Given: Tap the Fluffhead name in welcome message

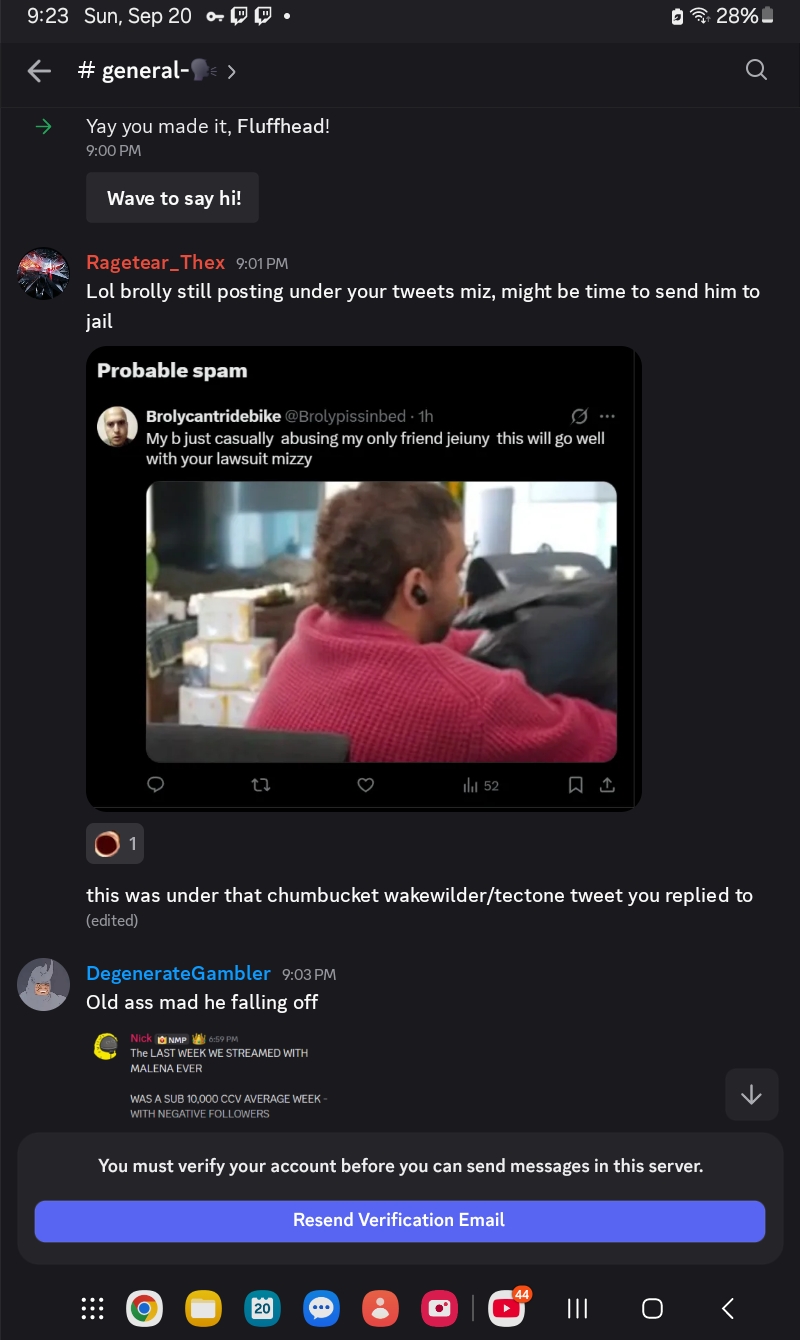Looking at the screenshot, I should click(283, 126).
